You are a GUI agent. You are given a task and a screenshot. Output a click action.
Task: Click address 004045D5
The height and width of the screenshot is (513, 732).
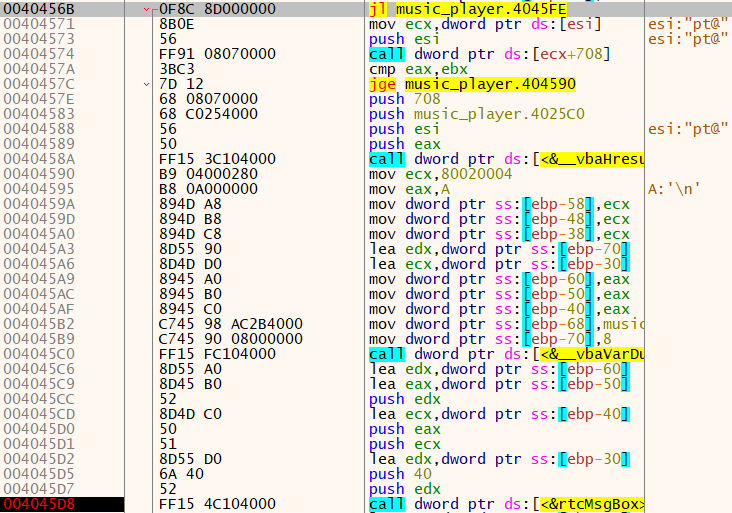39,474
